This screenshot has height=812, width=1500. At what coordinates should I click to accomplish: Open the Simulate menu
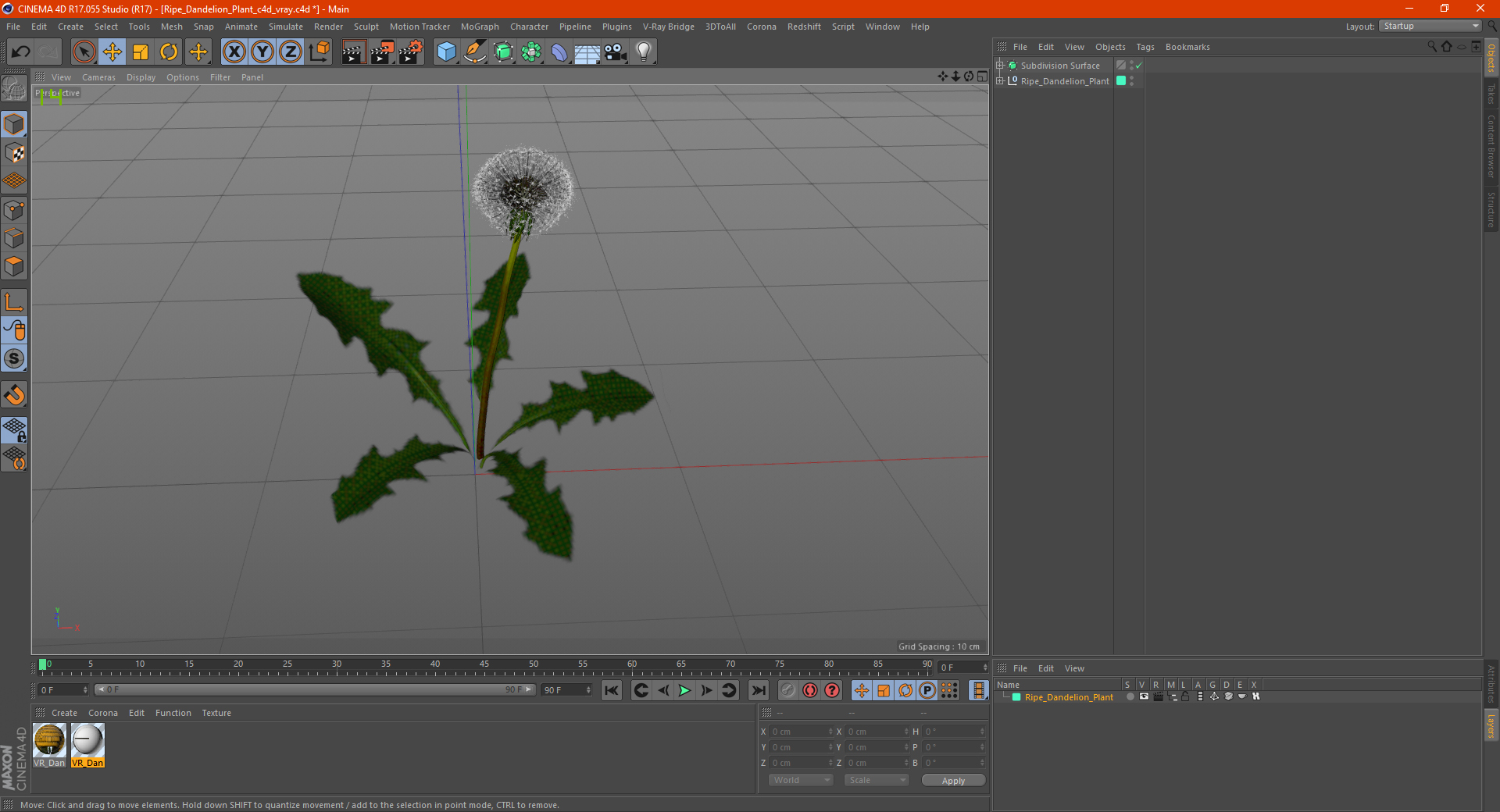pos(286,27)
